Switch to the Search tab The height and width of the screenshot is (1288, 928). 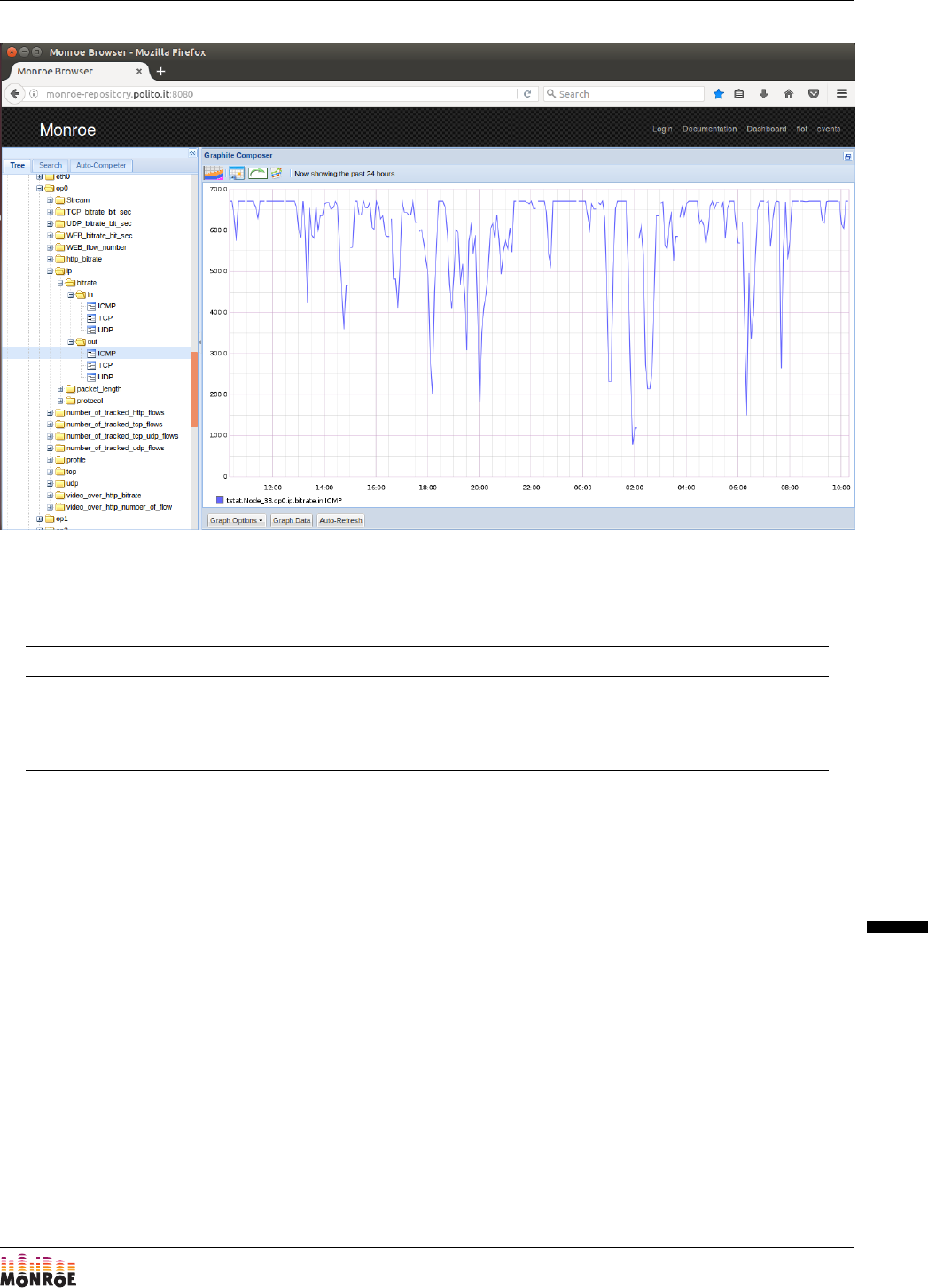coord(51,165)
